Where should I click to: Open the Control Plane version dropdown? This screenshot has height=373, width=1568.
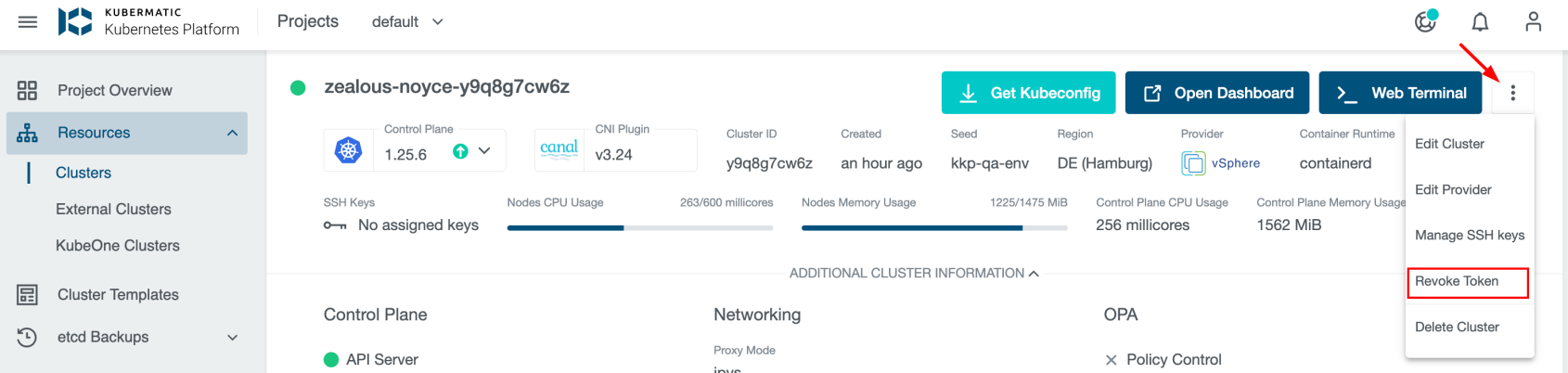pos(484,151)
